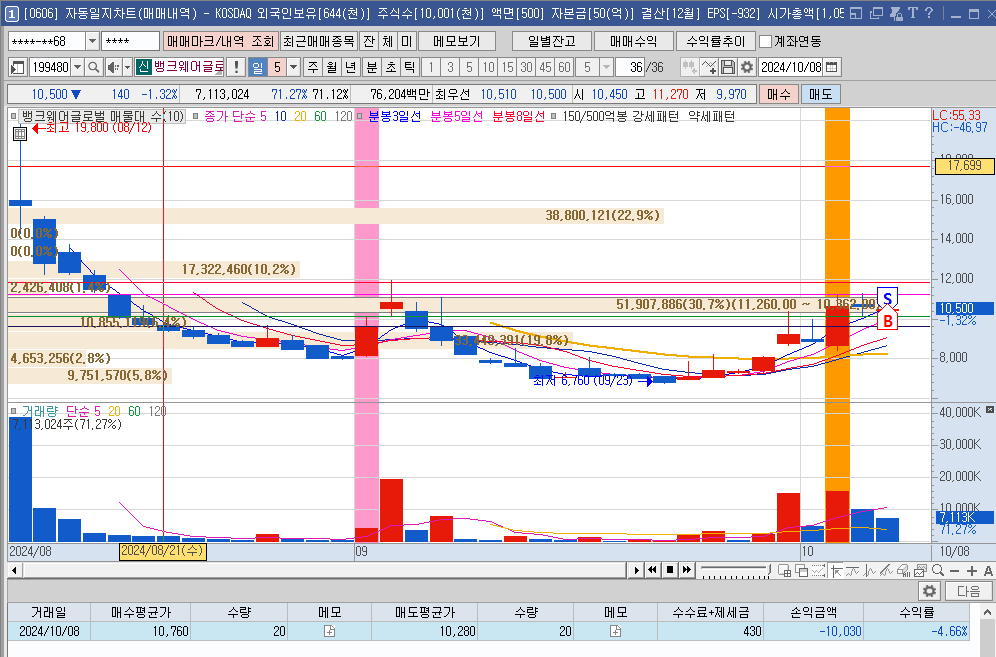Click the play button under the chart
The image size is (996, 657).
[636, 570]
